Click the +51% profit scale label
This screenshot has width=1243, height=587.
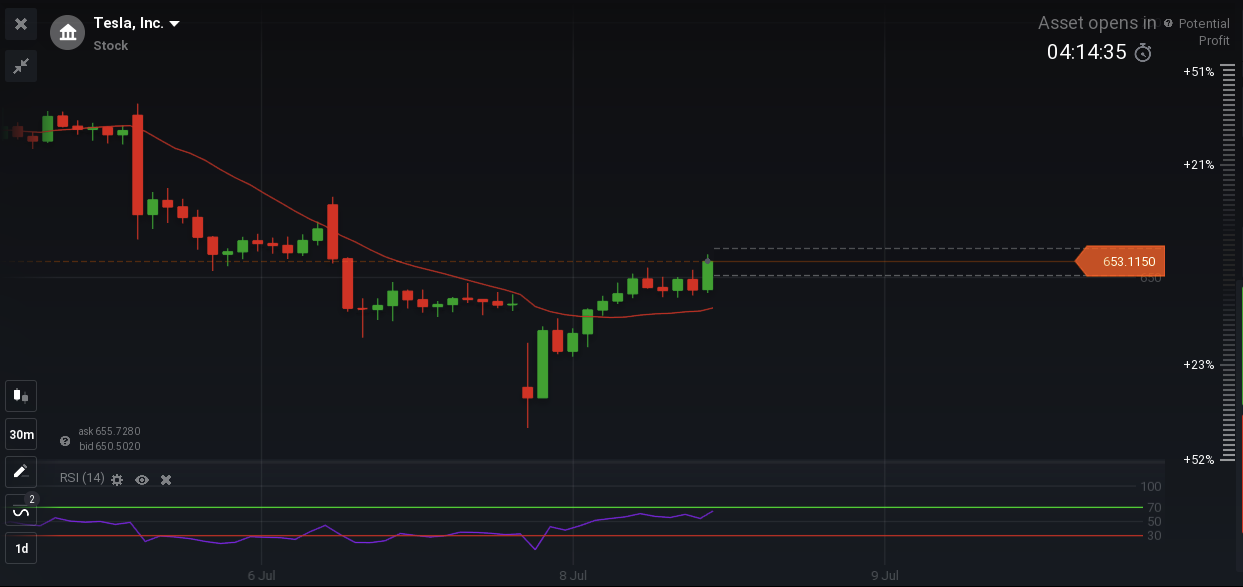tap(1198, 72)
